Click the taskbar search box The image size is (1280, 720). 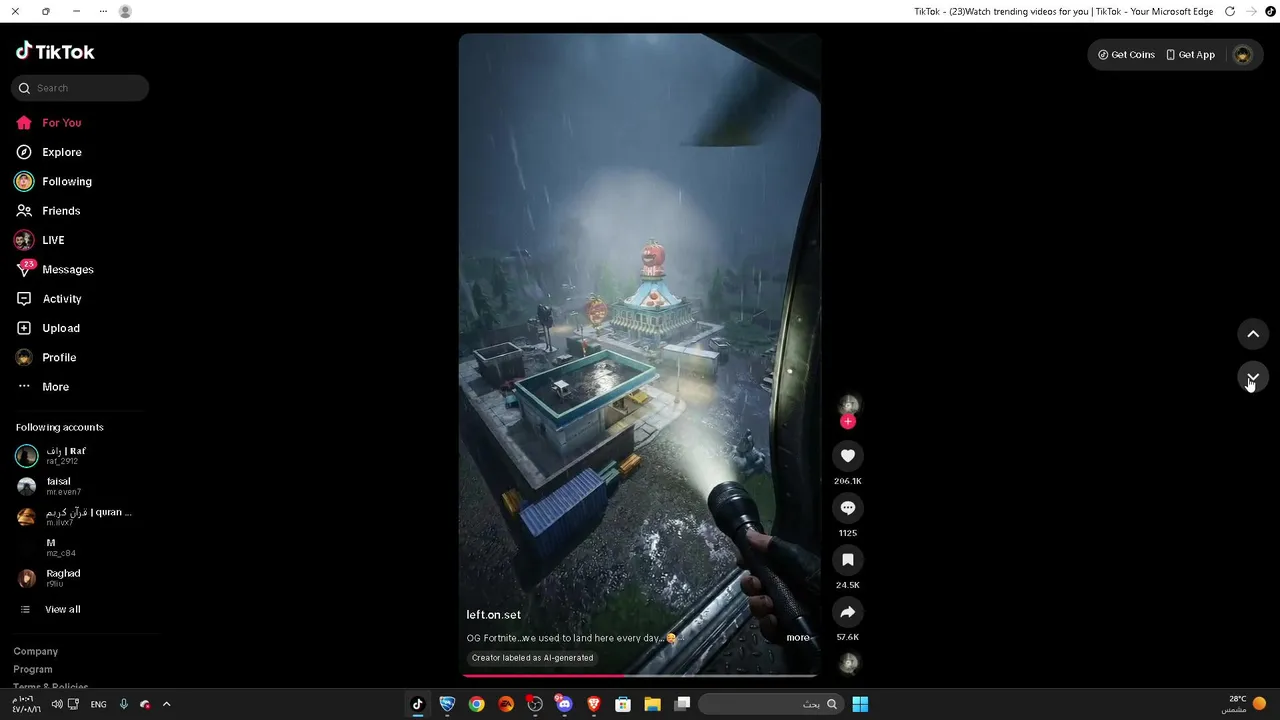(770, 704)
